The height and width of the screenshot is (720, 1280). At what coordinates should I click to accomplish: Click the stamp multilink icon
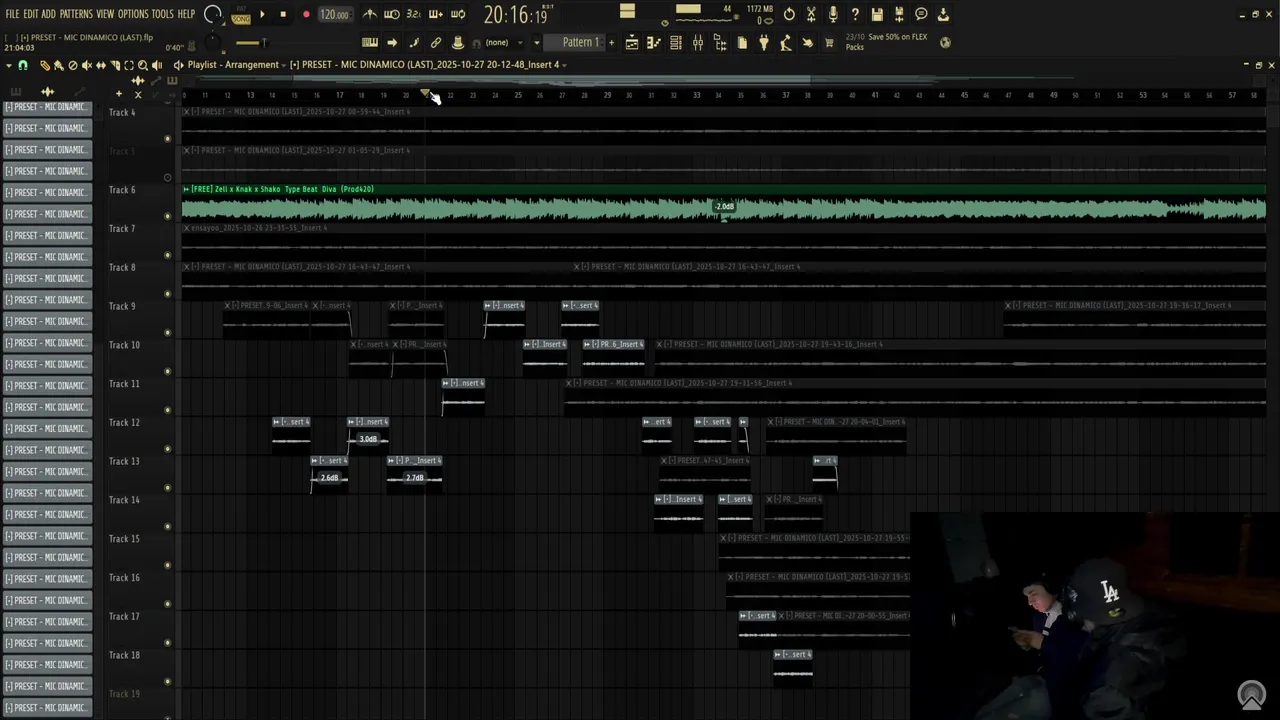[458, 43]
